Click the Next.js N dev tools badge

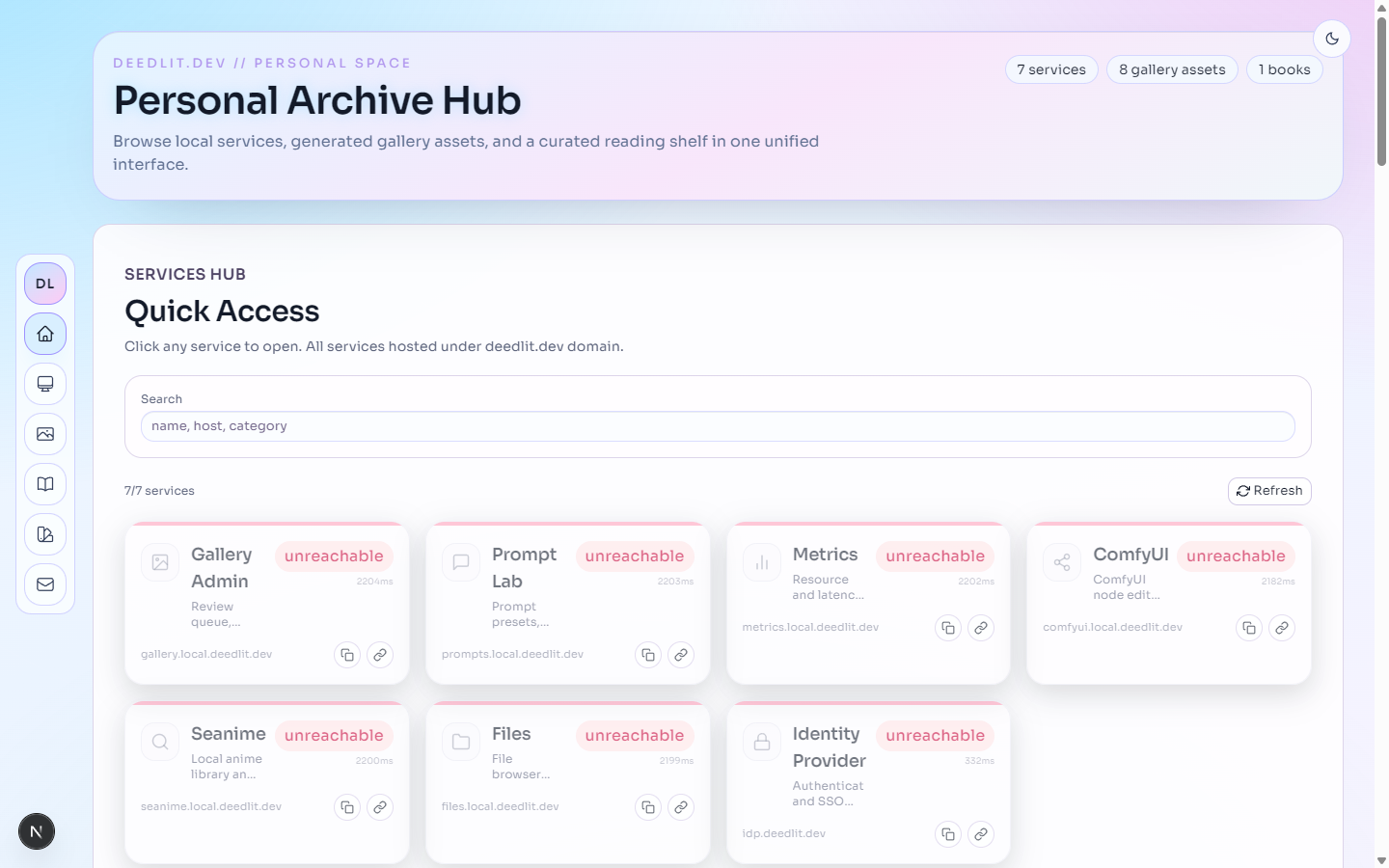pyautogui.click(x=37, y=831)
